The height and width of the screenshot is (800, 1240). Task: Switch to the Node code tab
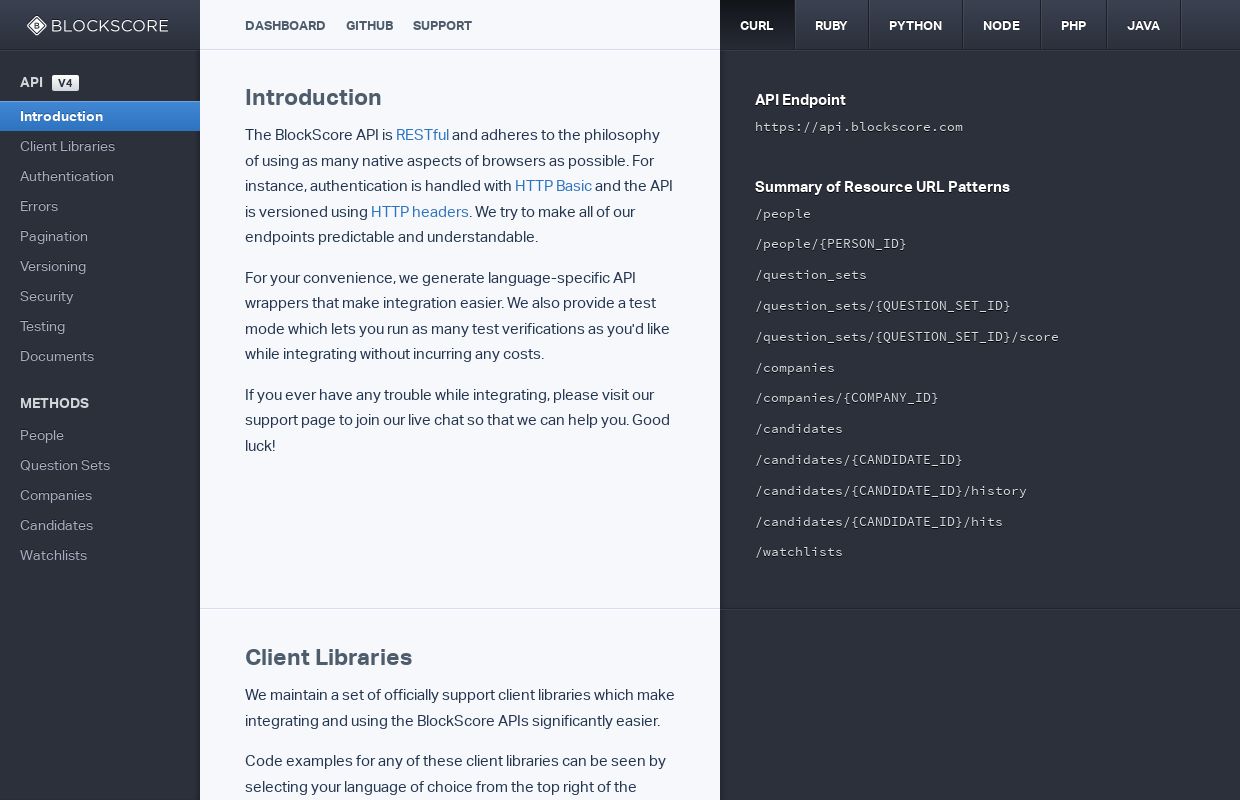1001,25
